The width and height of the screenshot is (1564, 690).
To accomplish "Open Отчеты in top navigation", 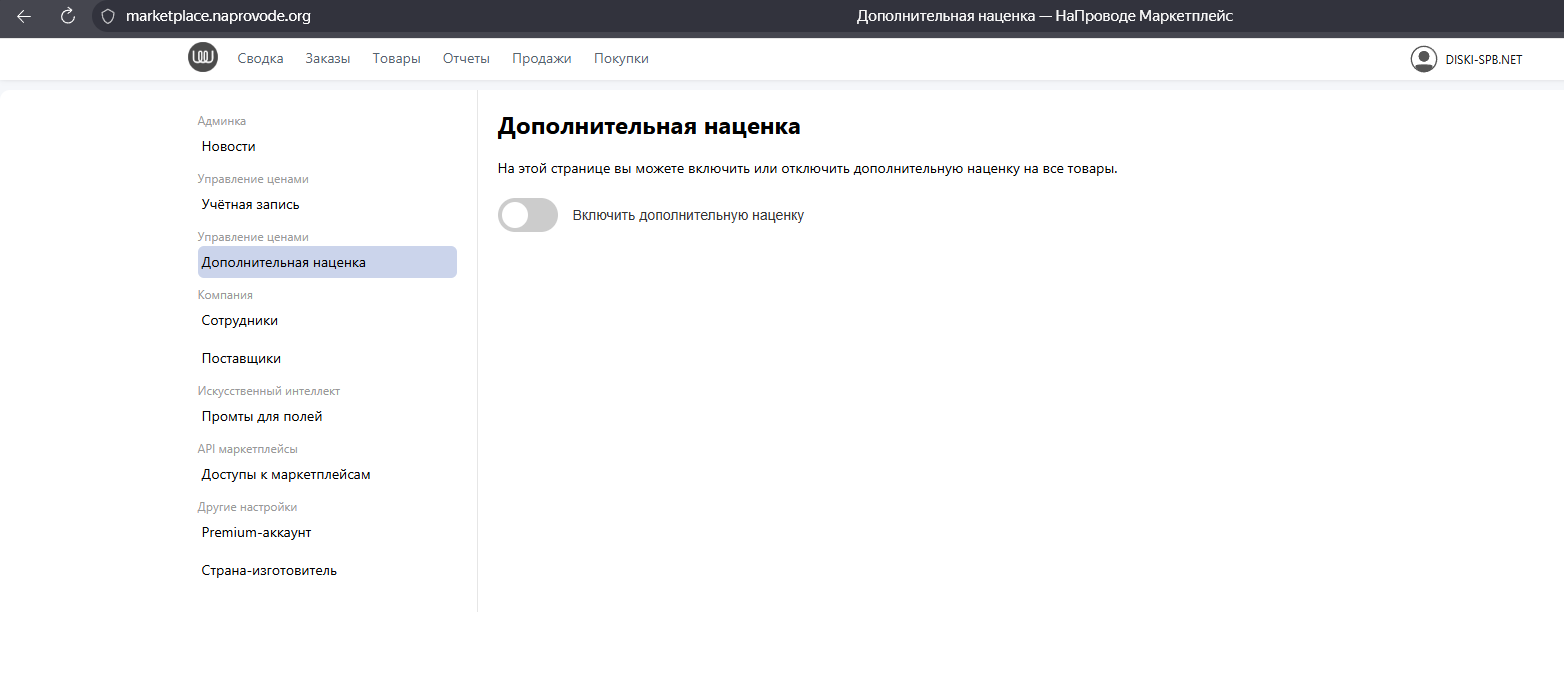I will (x=466, y=59).
